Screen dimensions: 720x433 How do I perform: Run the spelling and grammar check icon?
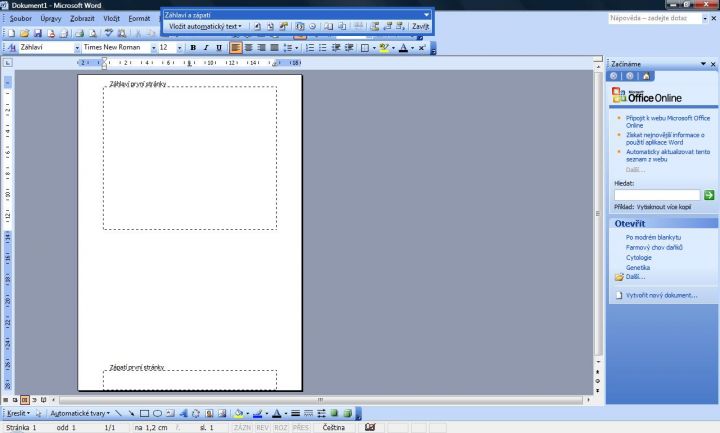108,33
